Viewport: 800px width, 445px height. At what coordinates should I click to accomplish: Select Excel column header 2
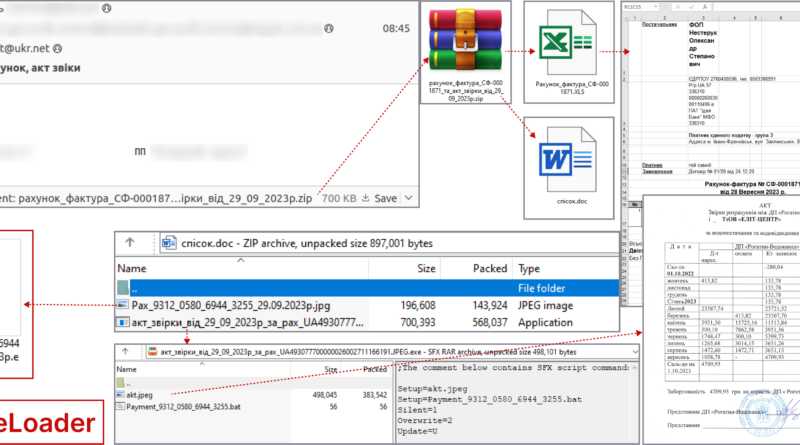click(x=664, y=18)
